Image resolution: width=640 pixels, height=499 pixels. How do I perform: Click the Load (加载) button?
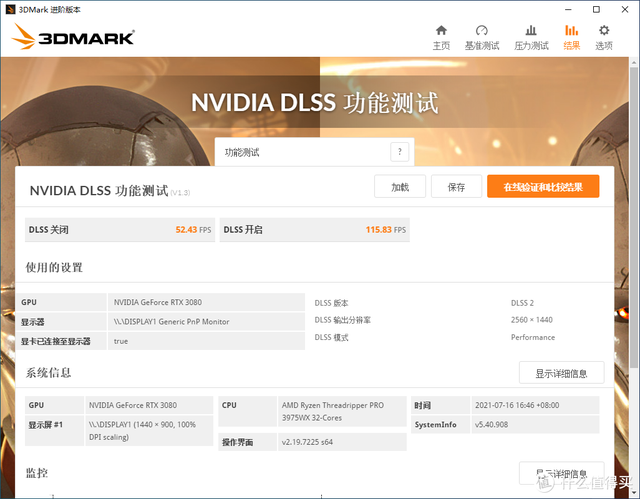400,186
